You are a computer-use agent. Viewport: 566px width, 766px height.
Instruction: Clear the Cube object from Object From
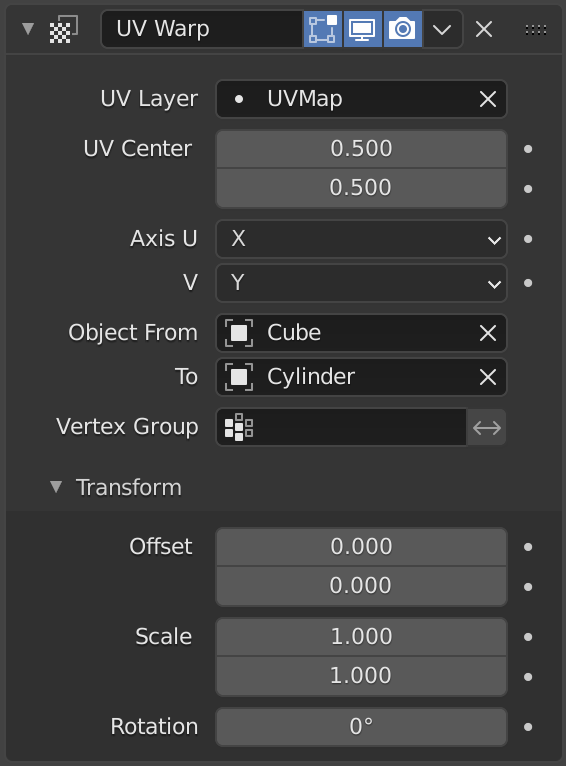(x=487, y=333)
